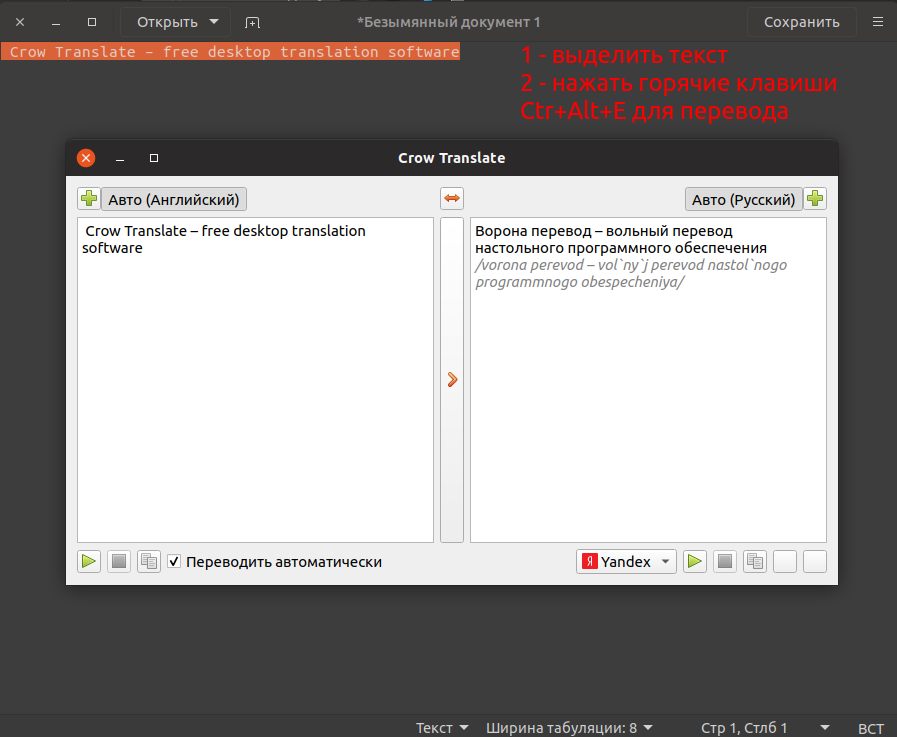The image size is (897, 737).
Task: Open the editor hamburger menu
Action: 878,22
